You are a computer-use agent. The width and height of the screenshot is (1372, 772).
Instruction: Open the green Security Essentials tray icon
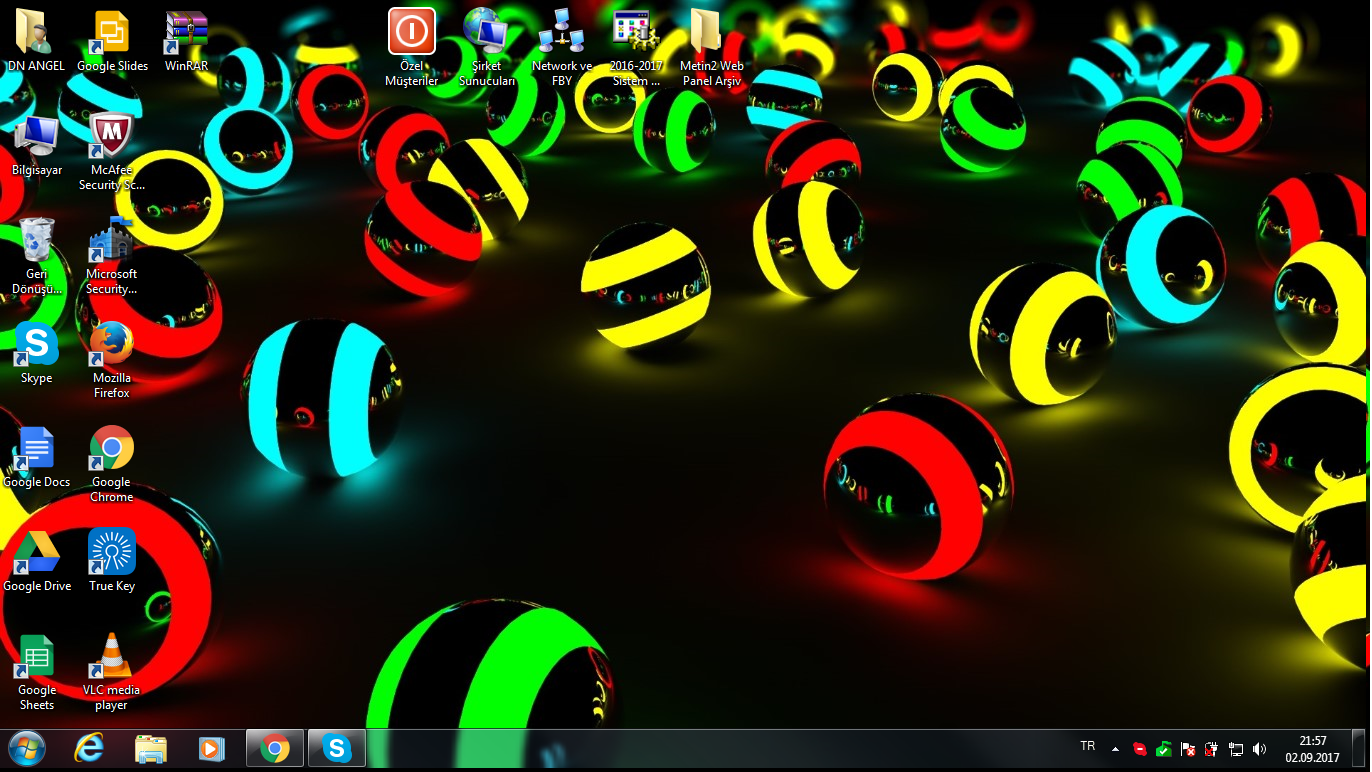coord(1164,749)
